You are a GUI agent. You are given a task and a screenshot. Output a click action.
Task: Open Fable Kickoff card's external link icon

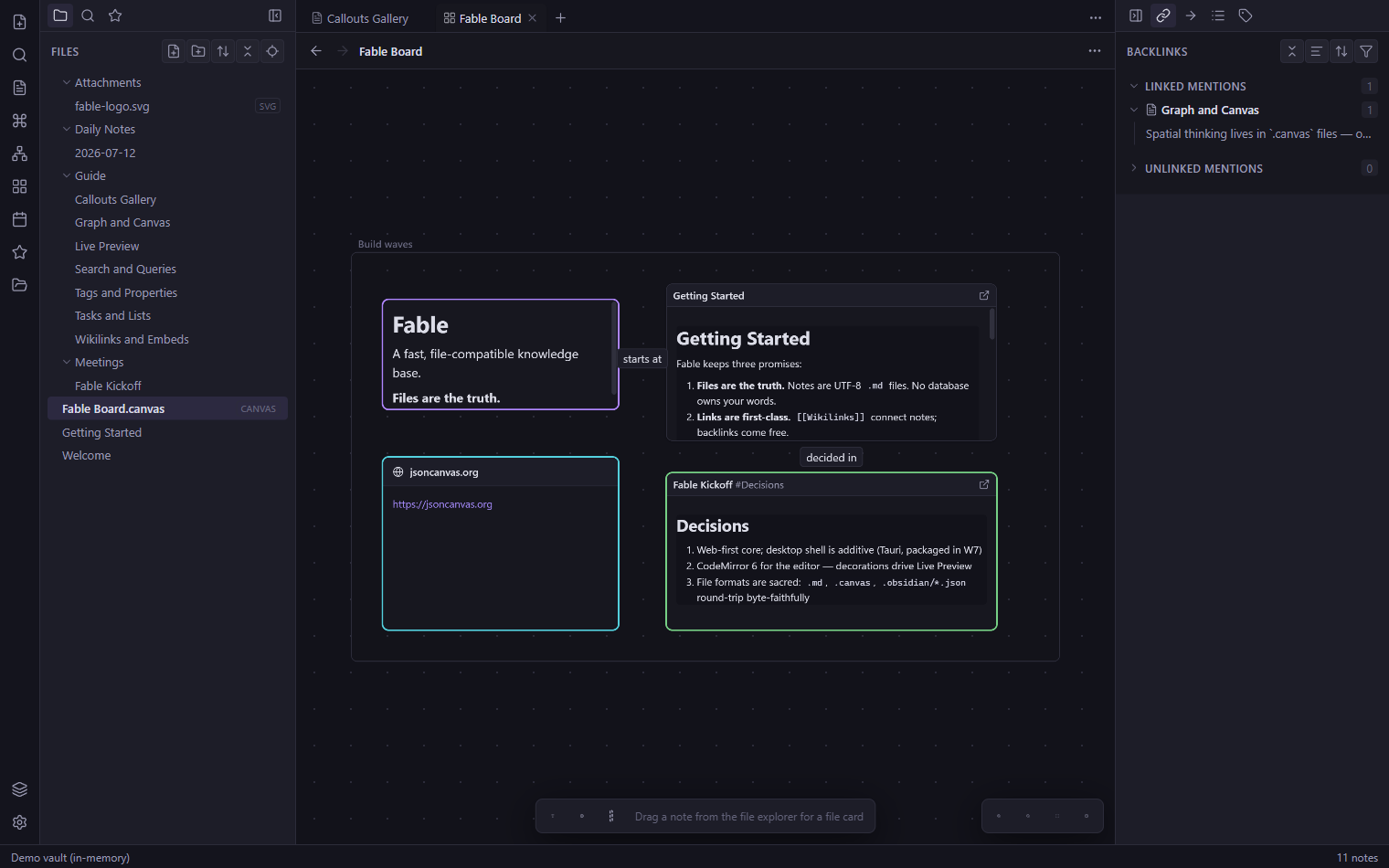click(984, 484)
